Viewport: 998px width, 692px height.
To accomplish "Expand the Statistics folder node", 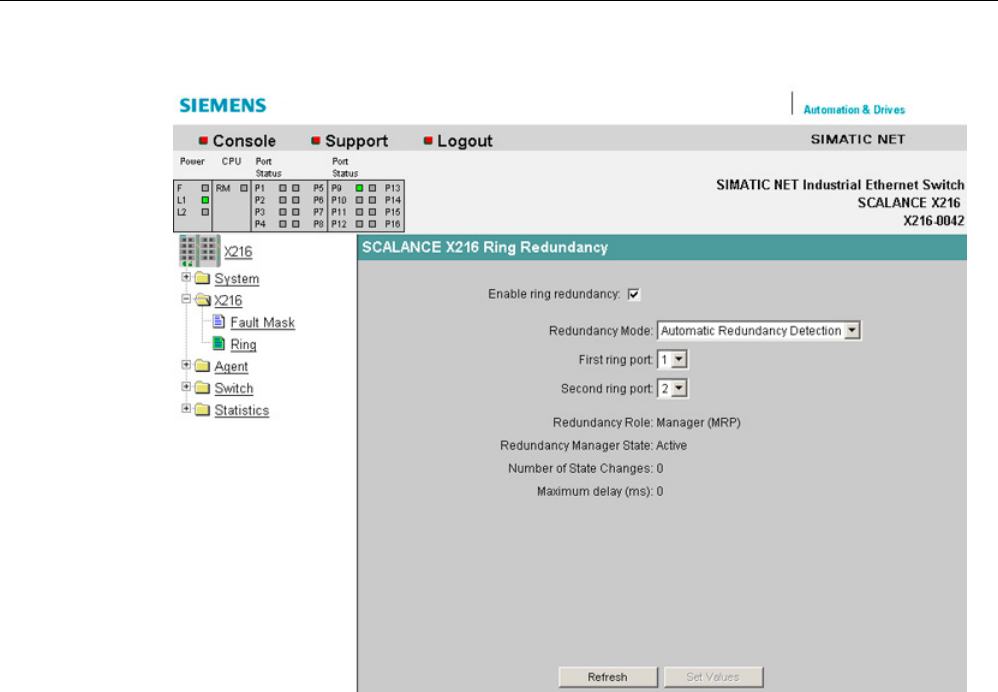I will coord(186,408).
